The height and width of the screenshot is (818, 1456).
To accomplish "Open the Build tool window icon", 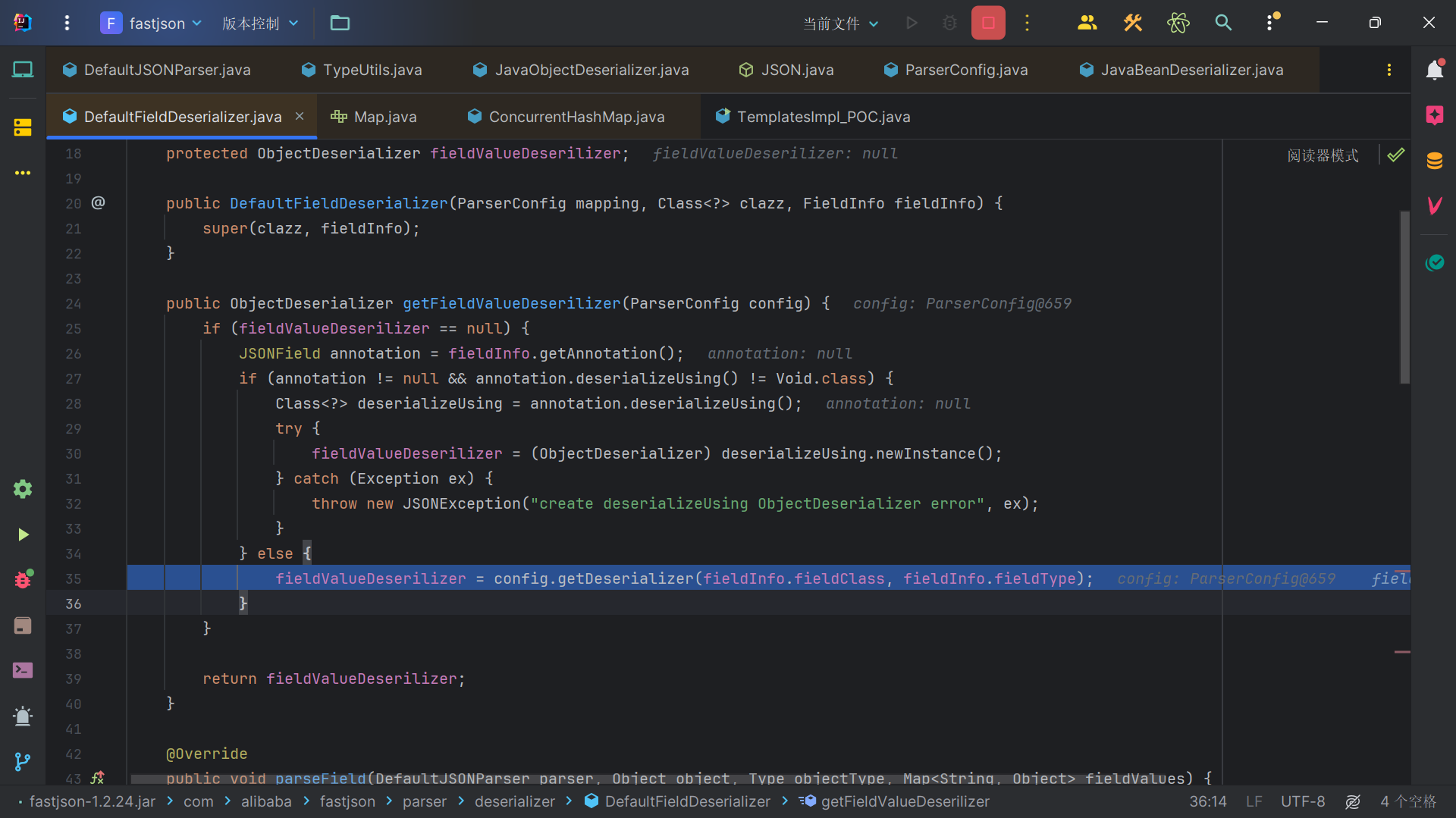I will click(x=23, y=625).
